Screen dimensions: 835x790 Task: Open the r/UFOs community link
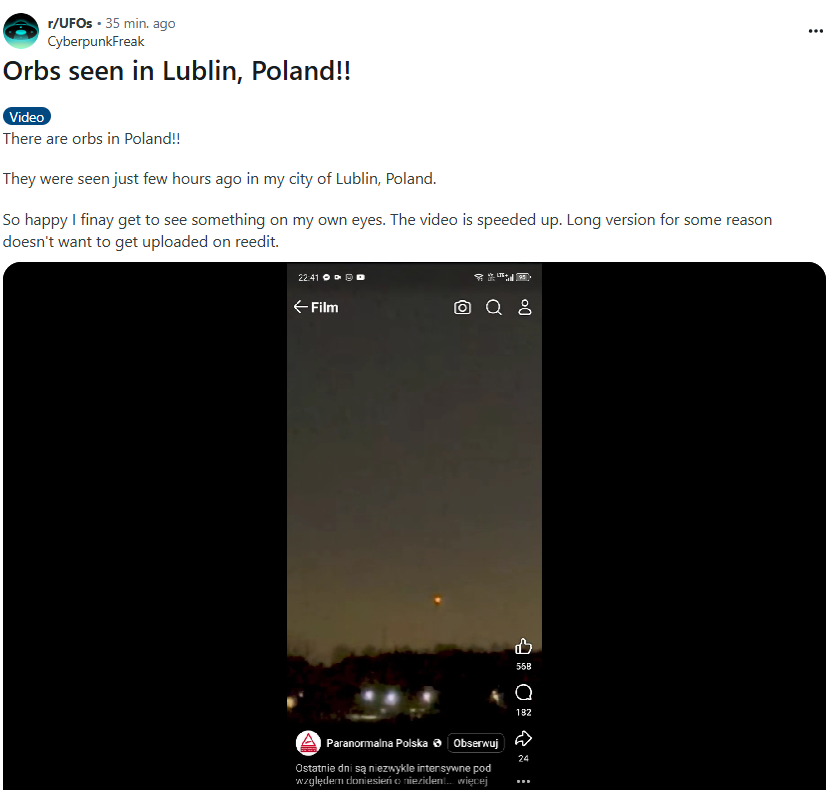coord(70,23)
